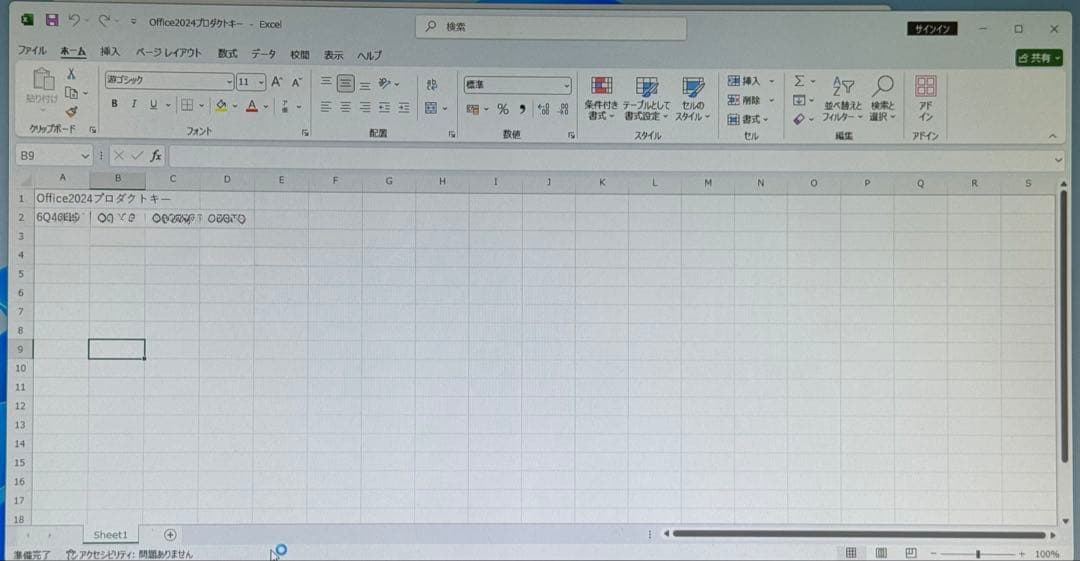The image size is (1080, 561).
Task: Click the Accounting currency format icon
Action: pos(472,109)
